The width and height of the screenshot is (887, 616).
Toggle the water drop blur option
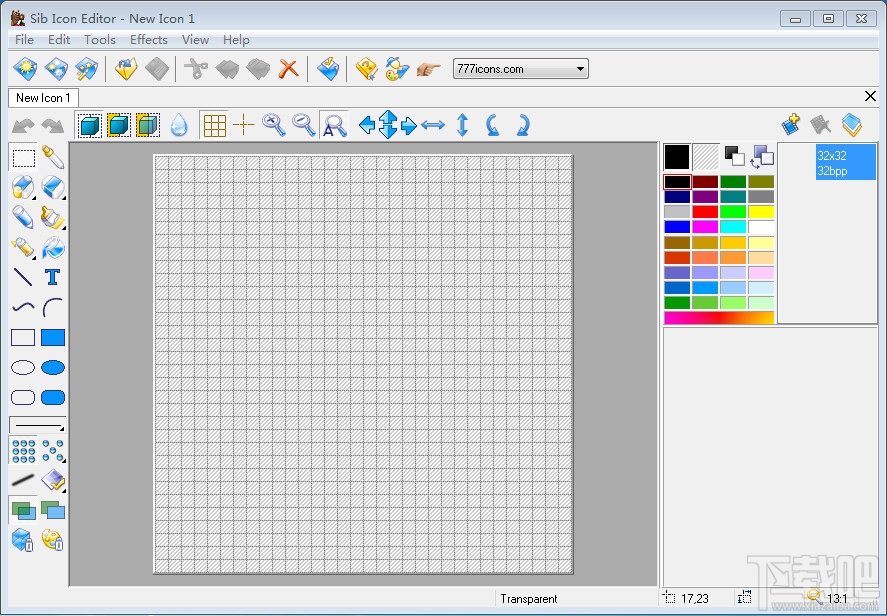(179, 125)
